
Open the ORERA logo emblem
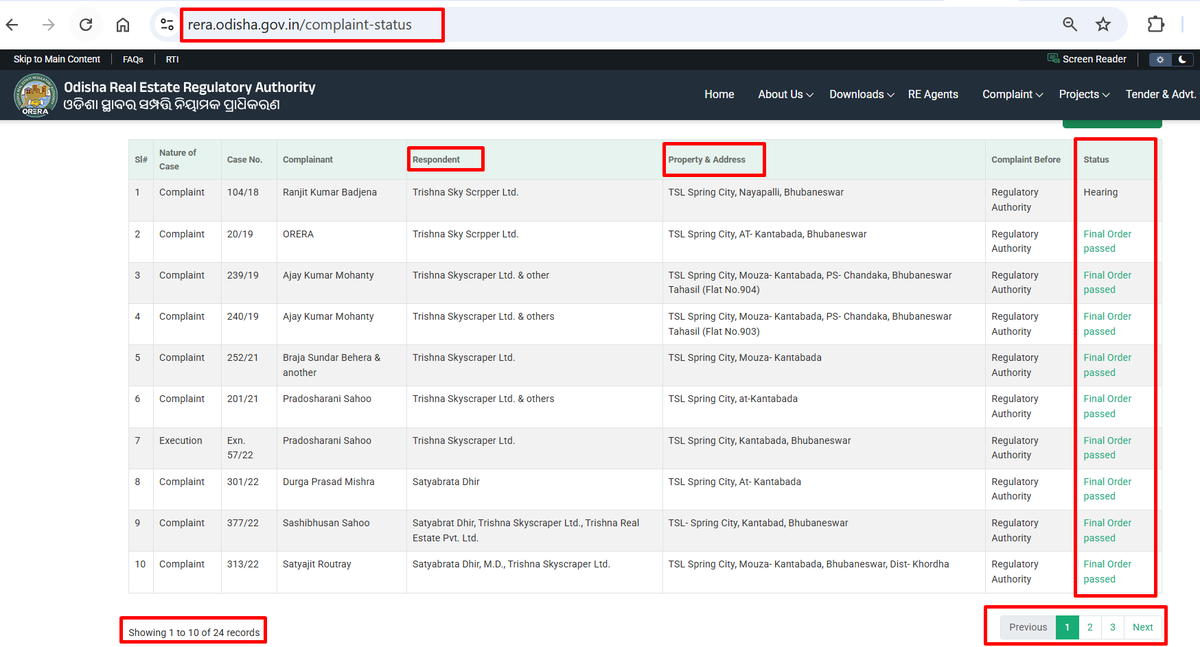[35, 95]
